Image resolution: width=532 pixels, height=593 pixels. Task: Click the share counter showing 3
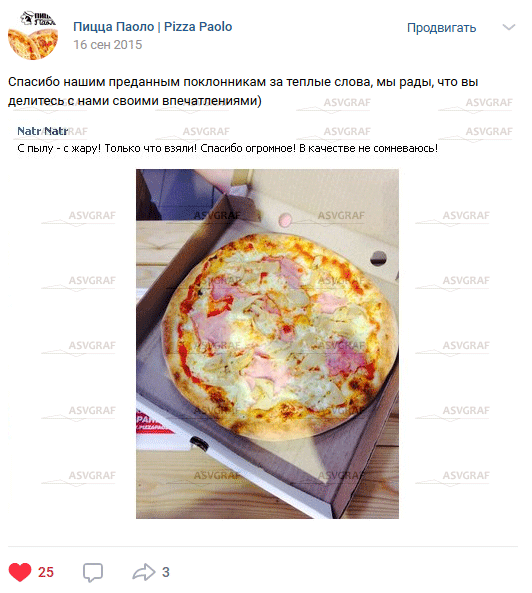(x=166, y=572)
